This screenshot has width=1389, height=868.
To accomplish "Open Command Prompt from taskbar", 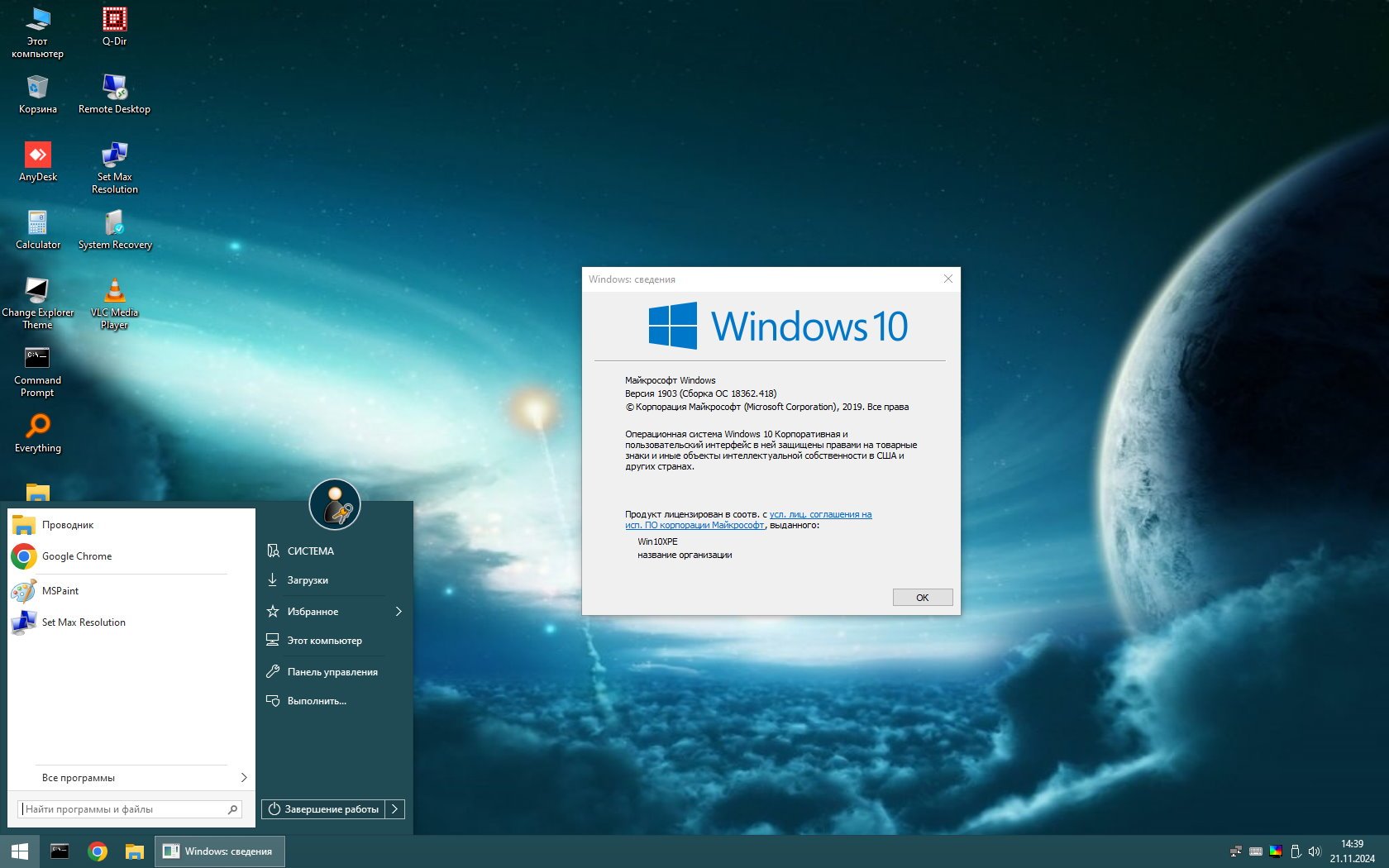I will click(x=60, y=851).
